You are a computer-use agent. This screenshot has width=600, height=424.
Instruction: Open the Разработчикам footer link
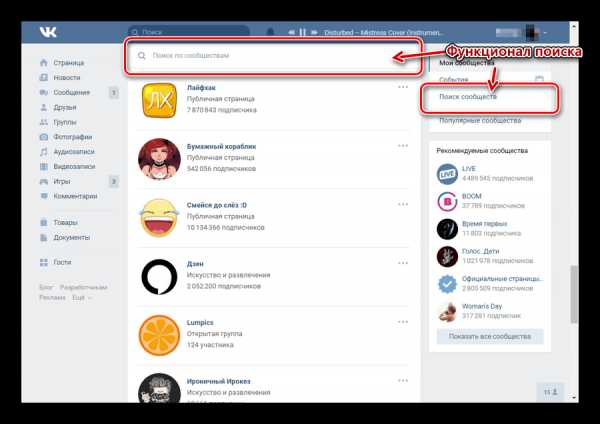[x=83, y=287]
